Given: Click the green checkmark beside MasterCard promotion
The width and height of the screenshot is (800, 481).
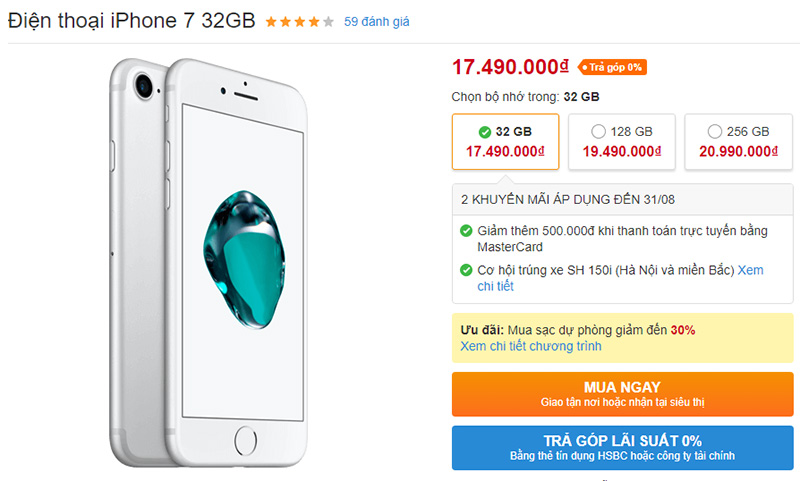Looking at the screenshot, I should [x=466, y=231].
